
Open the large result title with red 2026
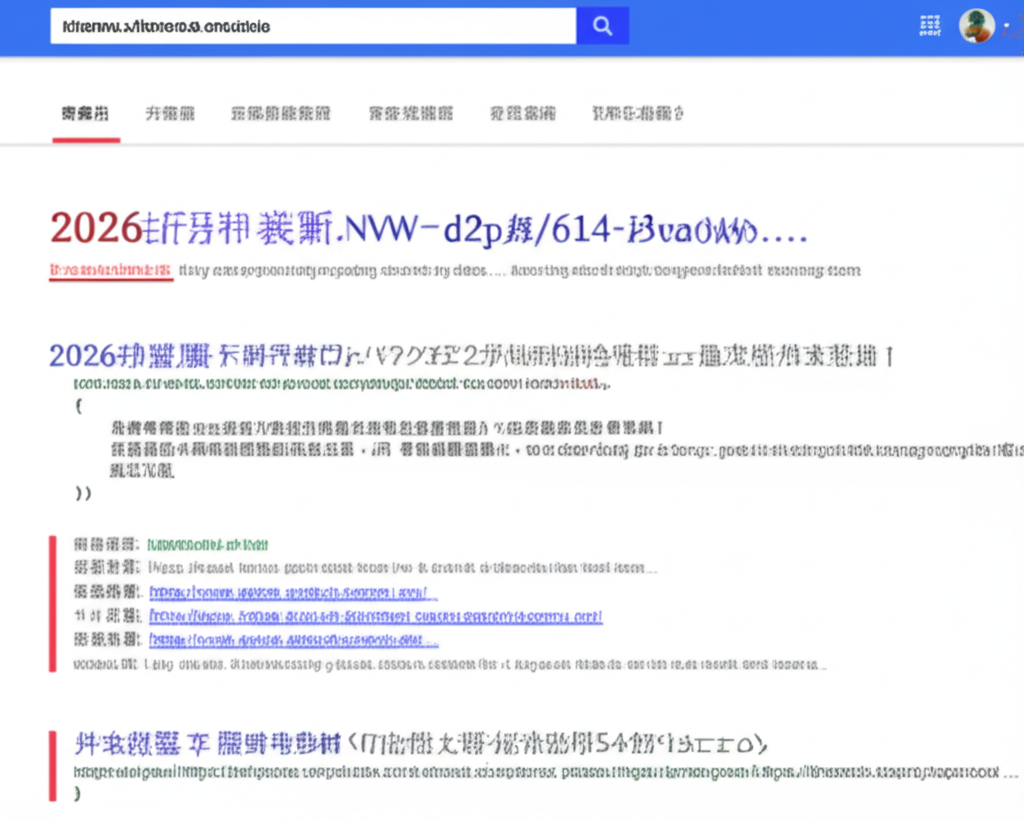(429, 229)
